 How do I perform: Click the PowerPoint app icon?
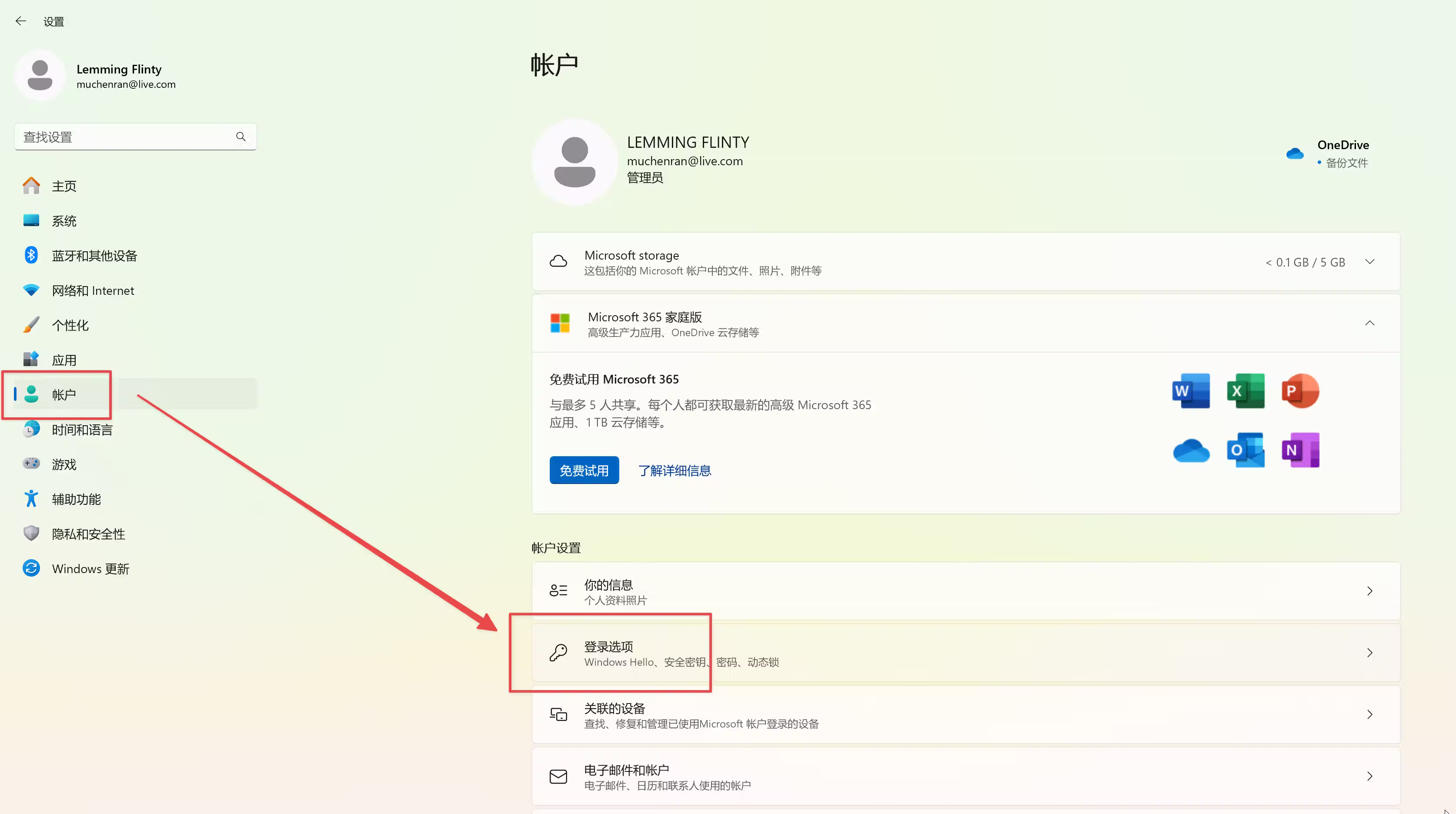tap(1300, 390)
